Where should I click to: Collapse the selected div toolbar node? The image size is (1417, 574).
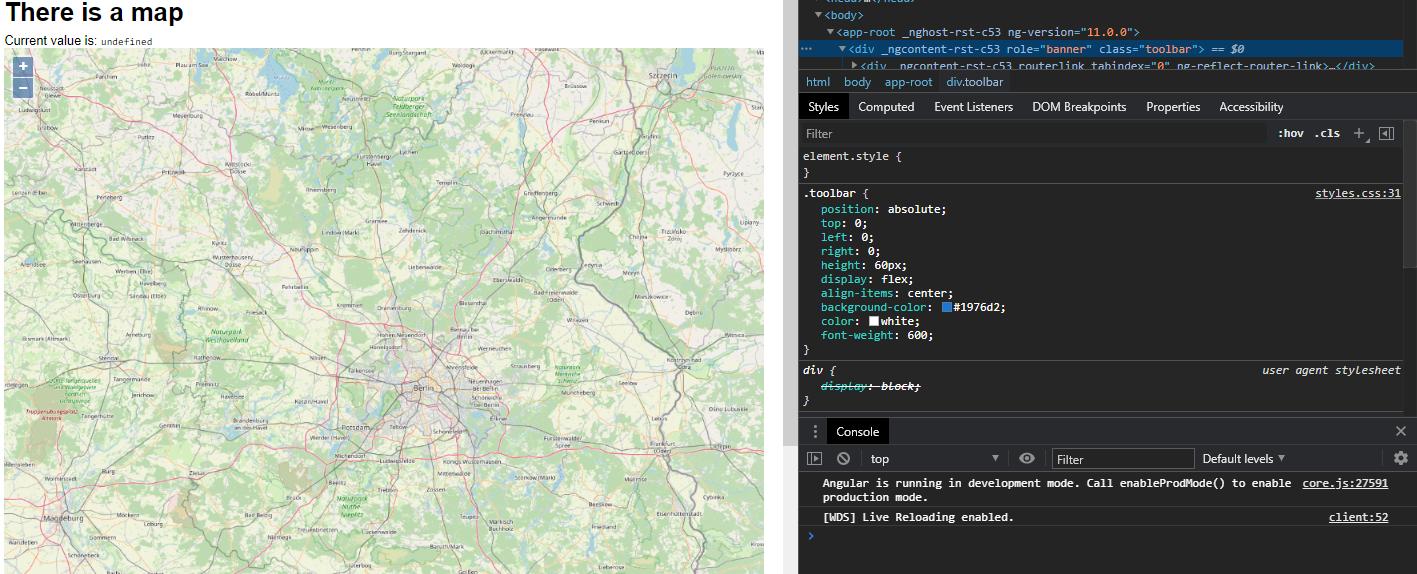coord(842,49)
